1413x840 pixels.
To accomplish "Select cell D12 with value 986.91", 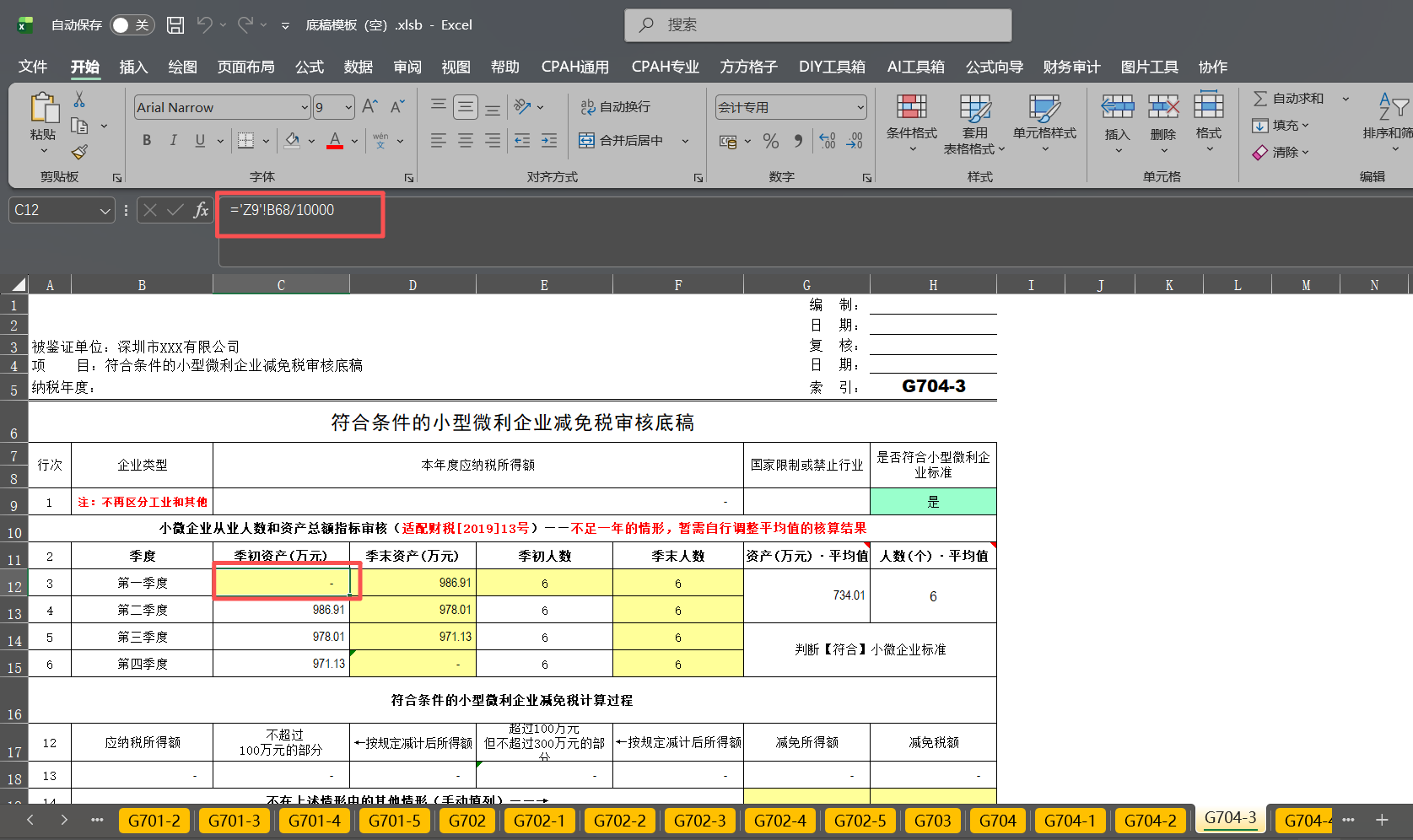I will tap(413, 583).
